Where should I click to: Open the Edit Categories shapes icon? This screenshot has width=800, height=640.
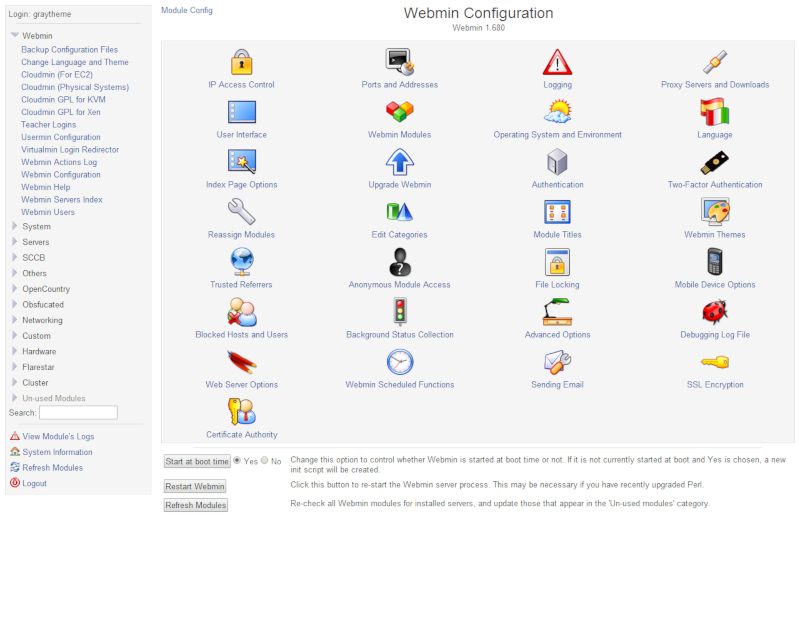click(399, 212)
